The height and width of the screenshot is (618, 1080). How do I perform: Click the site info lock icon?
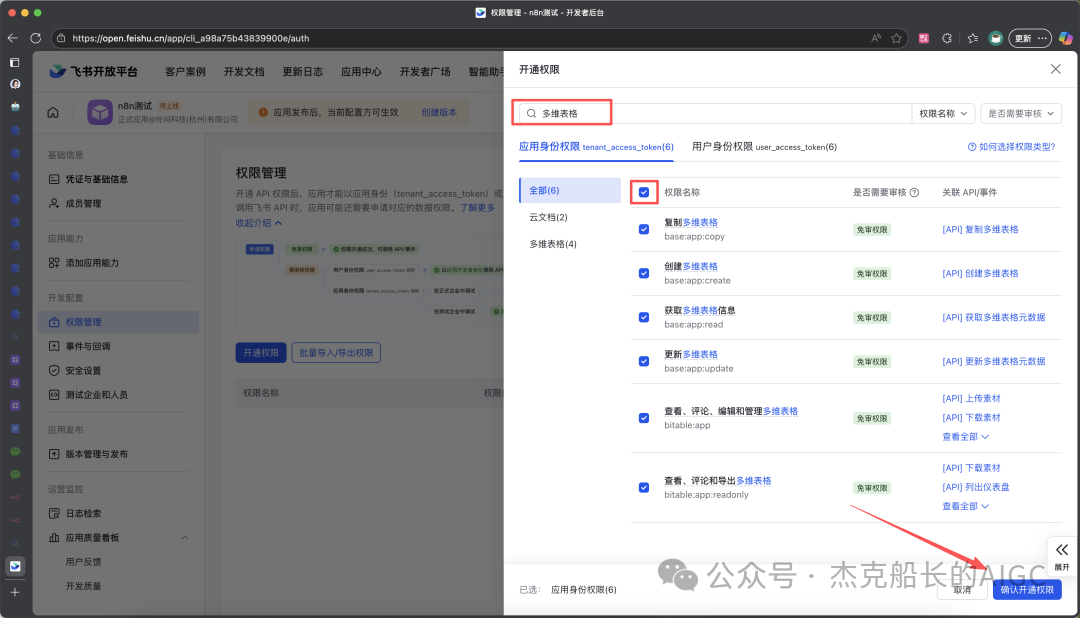61,39
